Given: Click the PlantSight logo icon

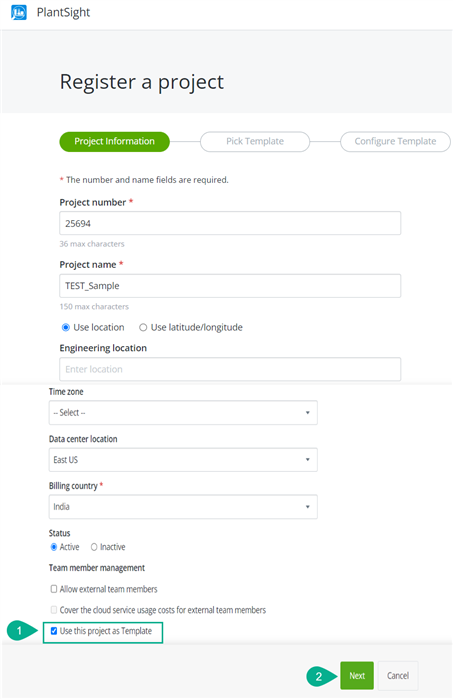Looking at the screenshot, I should point(19,12).
